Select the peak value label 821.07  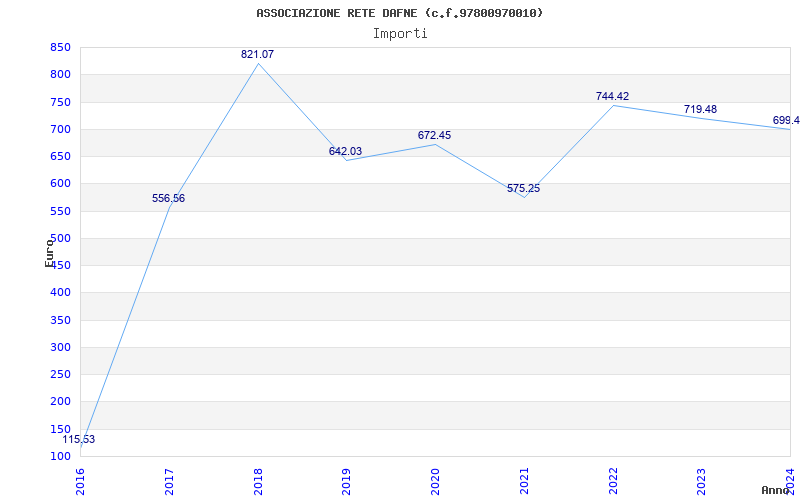coord(258,54)
